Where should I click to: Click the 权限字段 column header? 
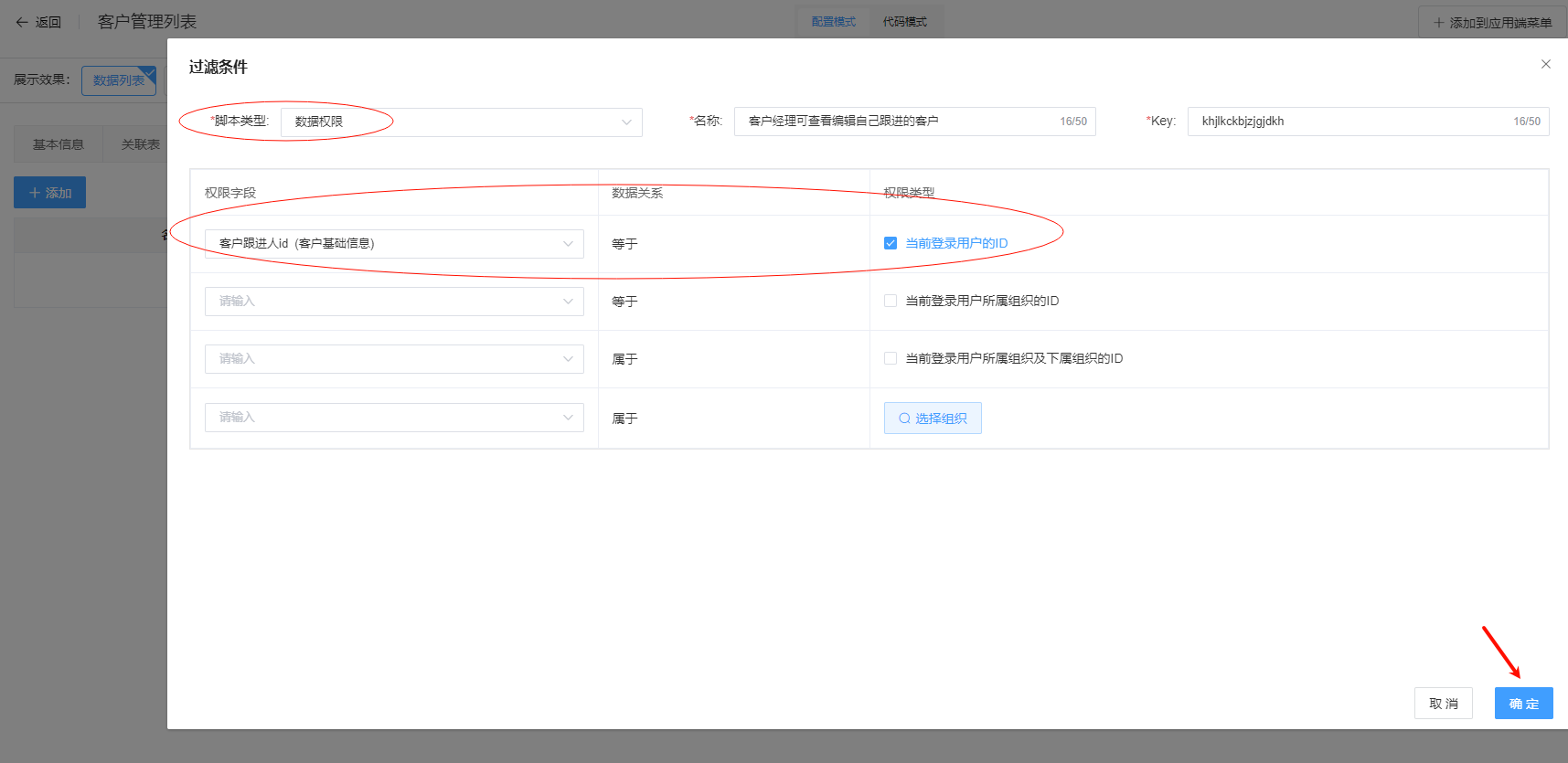[x=230, y=193]
